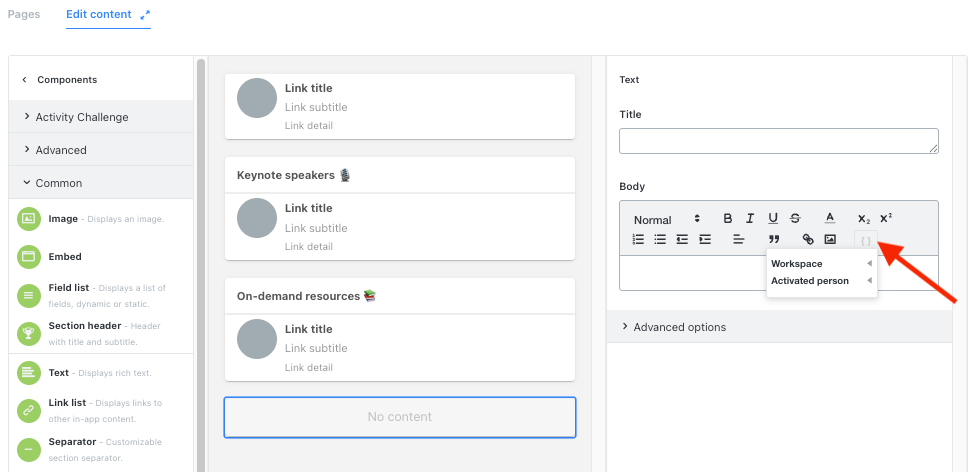The image size is (978, 472).
Task: Click avatar thumbnail under Keynote speakers
Action: (x=257, y=218)
